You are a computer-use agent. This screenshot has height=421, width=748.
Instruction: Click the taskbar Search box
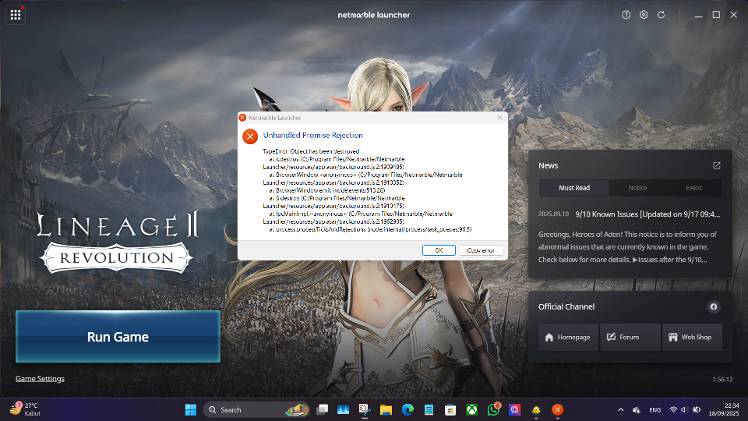tap(257, 410)
